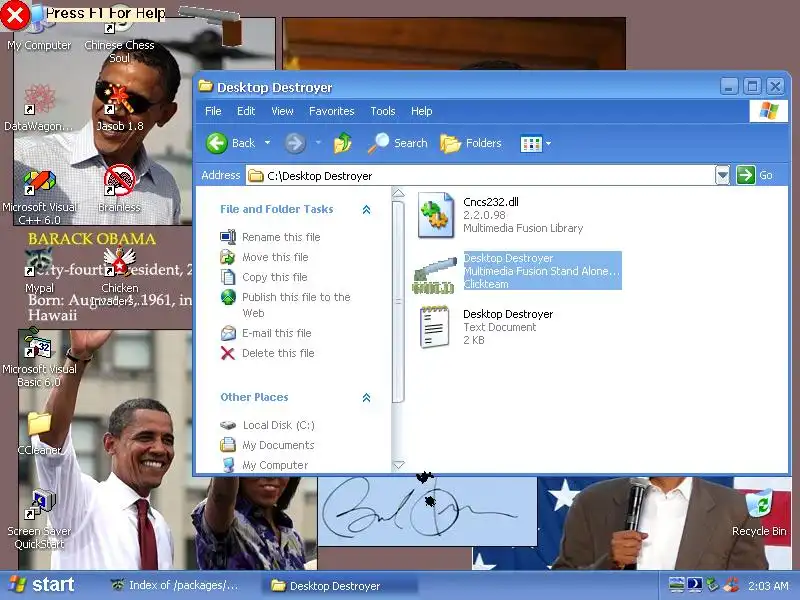Click the Start button
This screenshot has height=600, width=800.
[x=42, y=585]
